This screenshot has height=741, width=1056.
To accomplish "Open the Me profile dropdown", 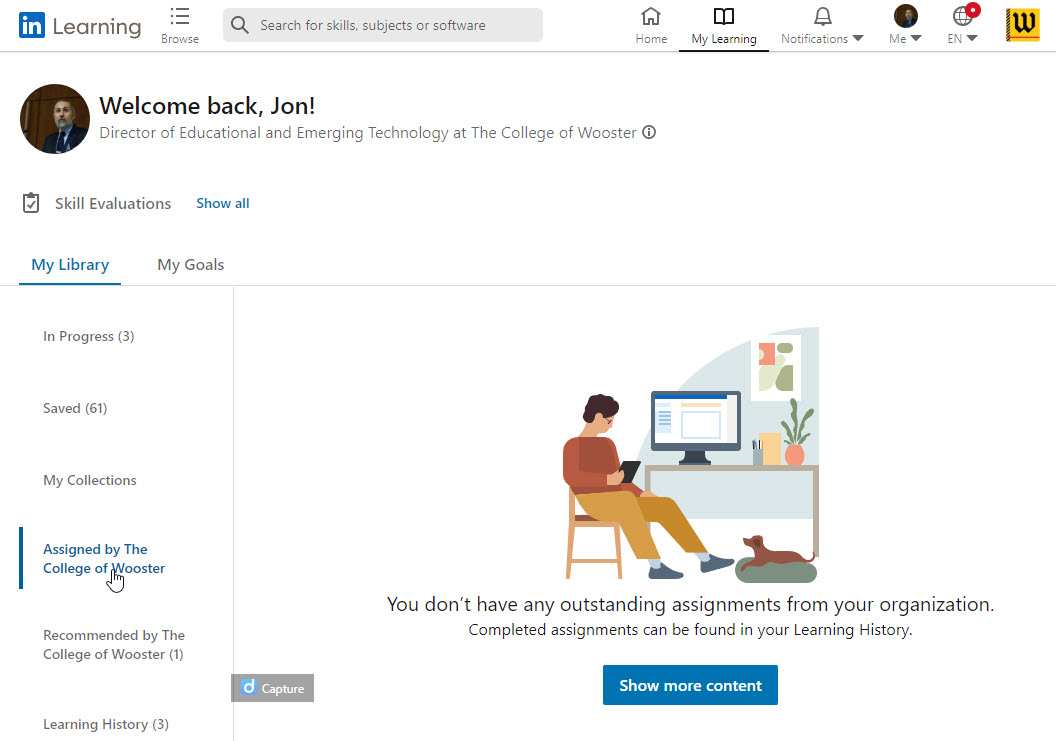I will [x=905, y=24].
